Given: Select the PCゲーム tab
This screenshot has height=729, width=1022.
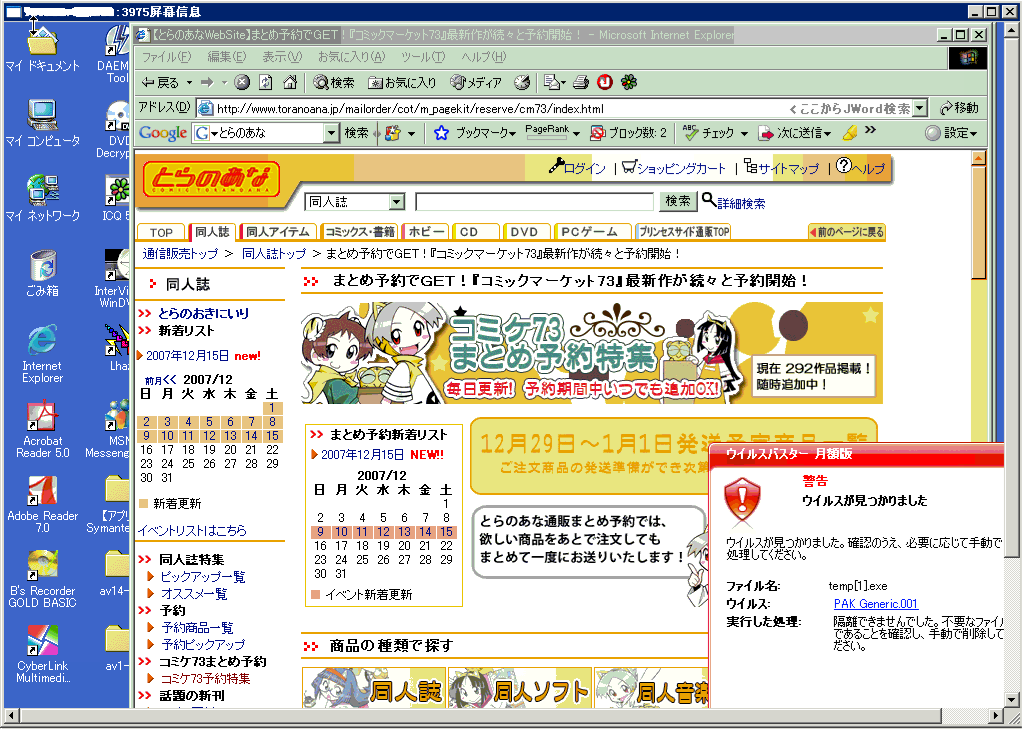Looking at the screenshot, I should tap(593, 232).
